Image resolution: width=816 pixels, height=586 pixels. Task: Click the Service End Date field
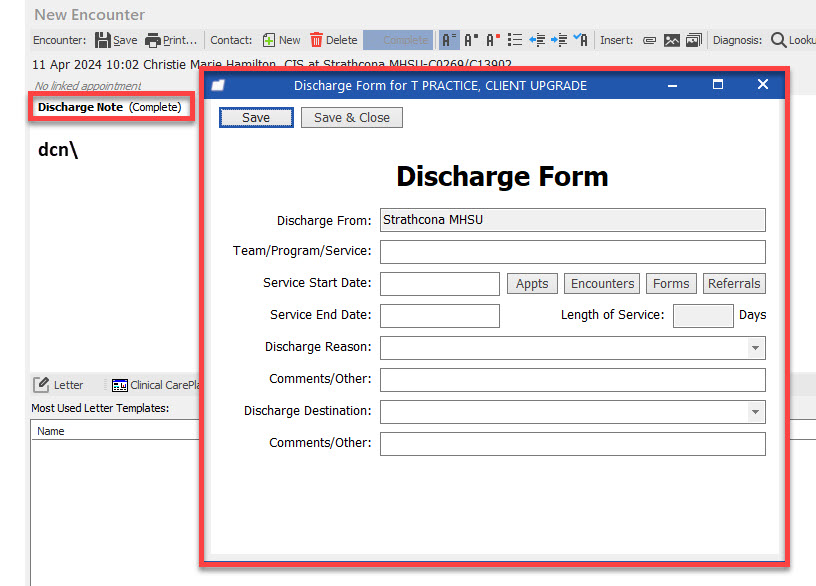click(439, 316)
